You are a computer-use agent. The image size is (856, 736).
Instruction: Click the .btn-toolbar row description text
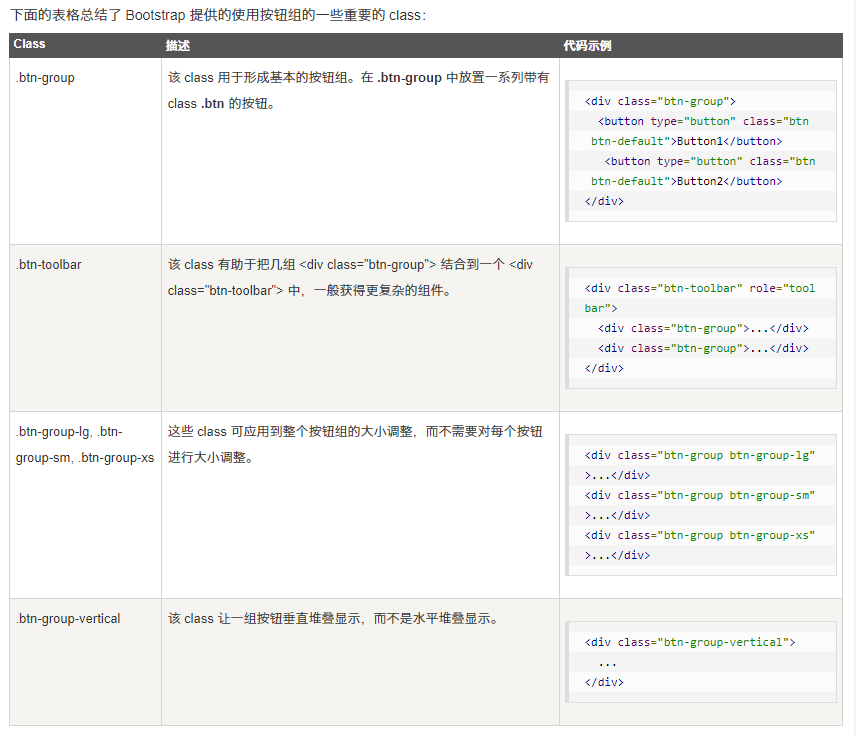point(350,278)
